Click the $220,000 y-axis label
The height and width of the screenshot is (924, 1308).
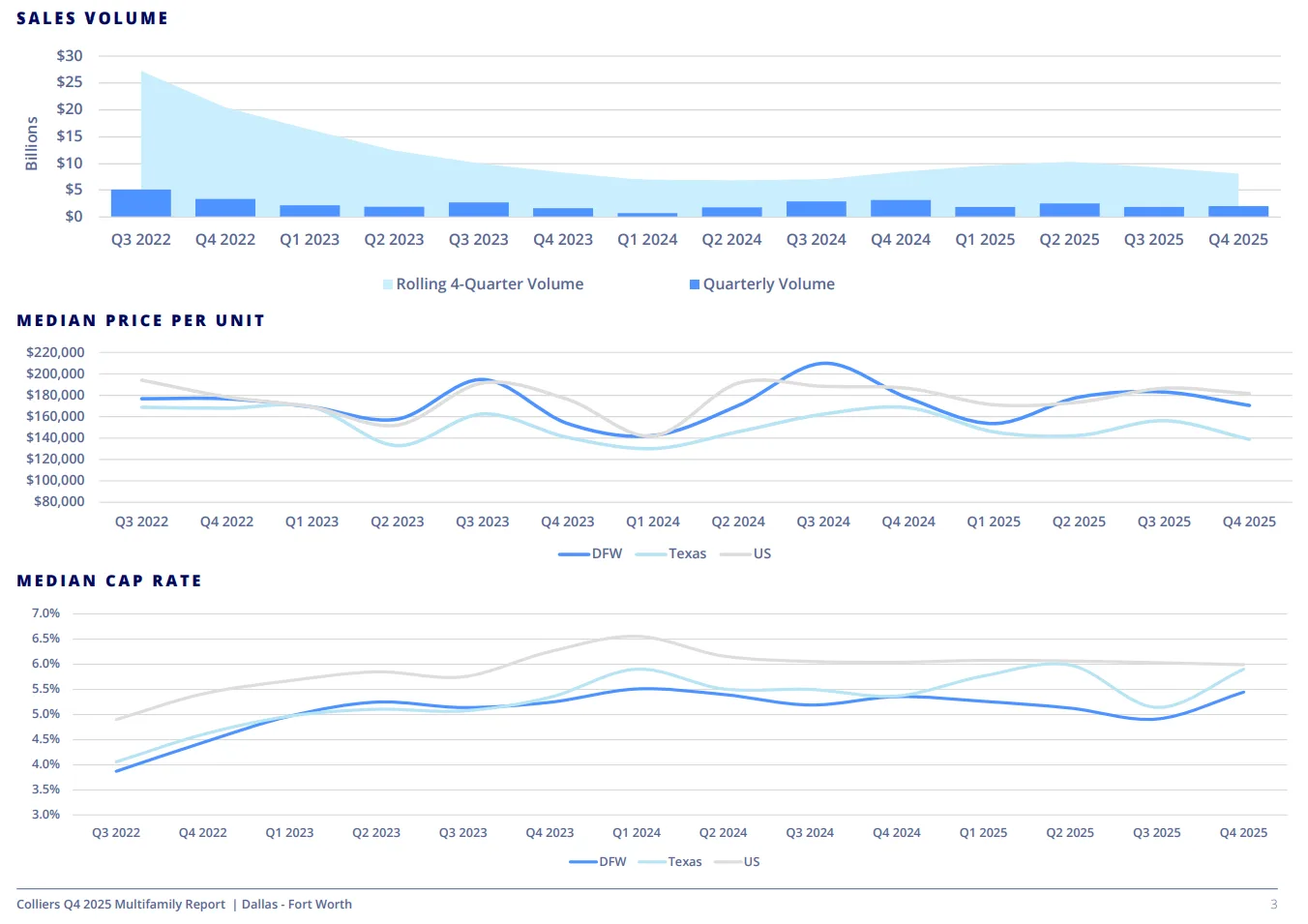pos(55,352)
